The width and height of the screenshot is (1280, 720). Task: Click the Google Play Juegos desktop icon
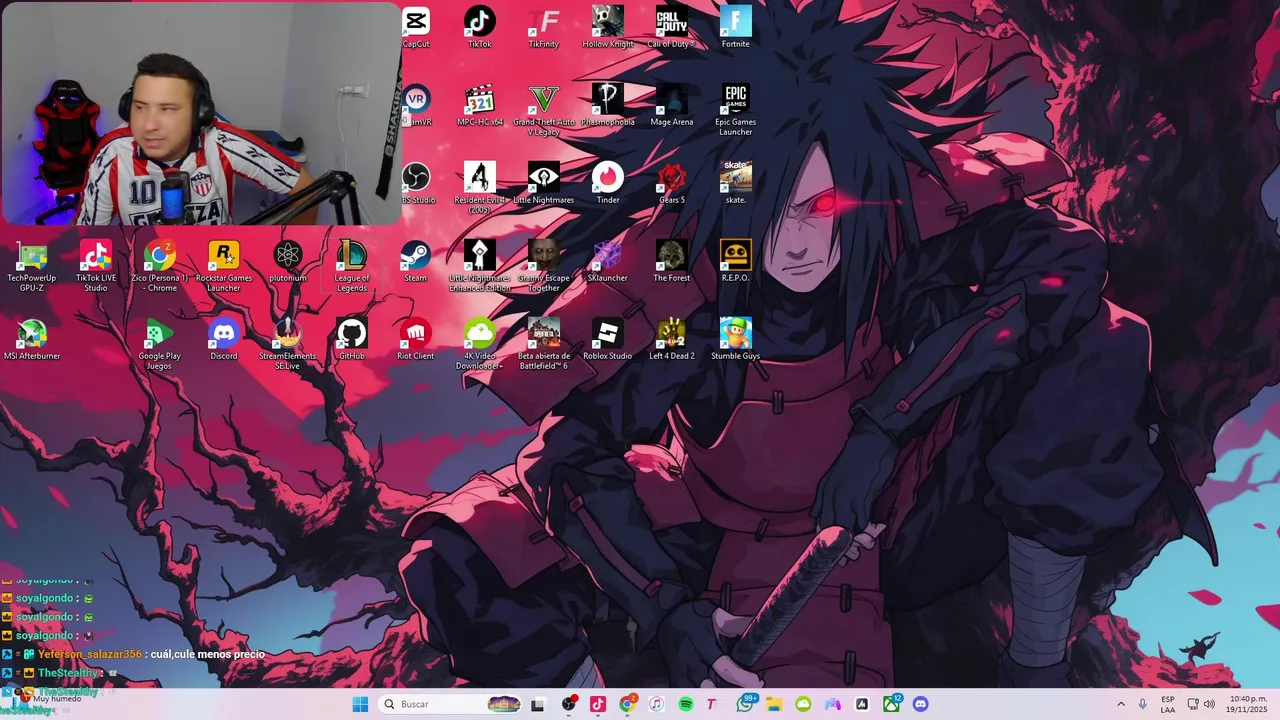[x=160, y=344]
